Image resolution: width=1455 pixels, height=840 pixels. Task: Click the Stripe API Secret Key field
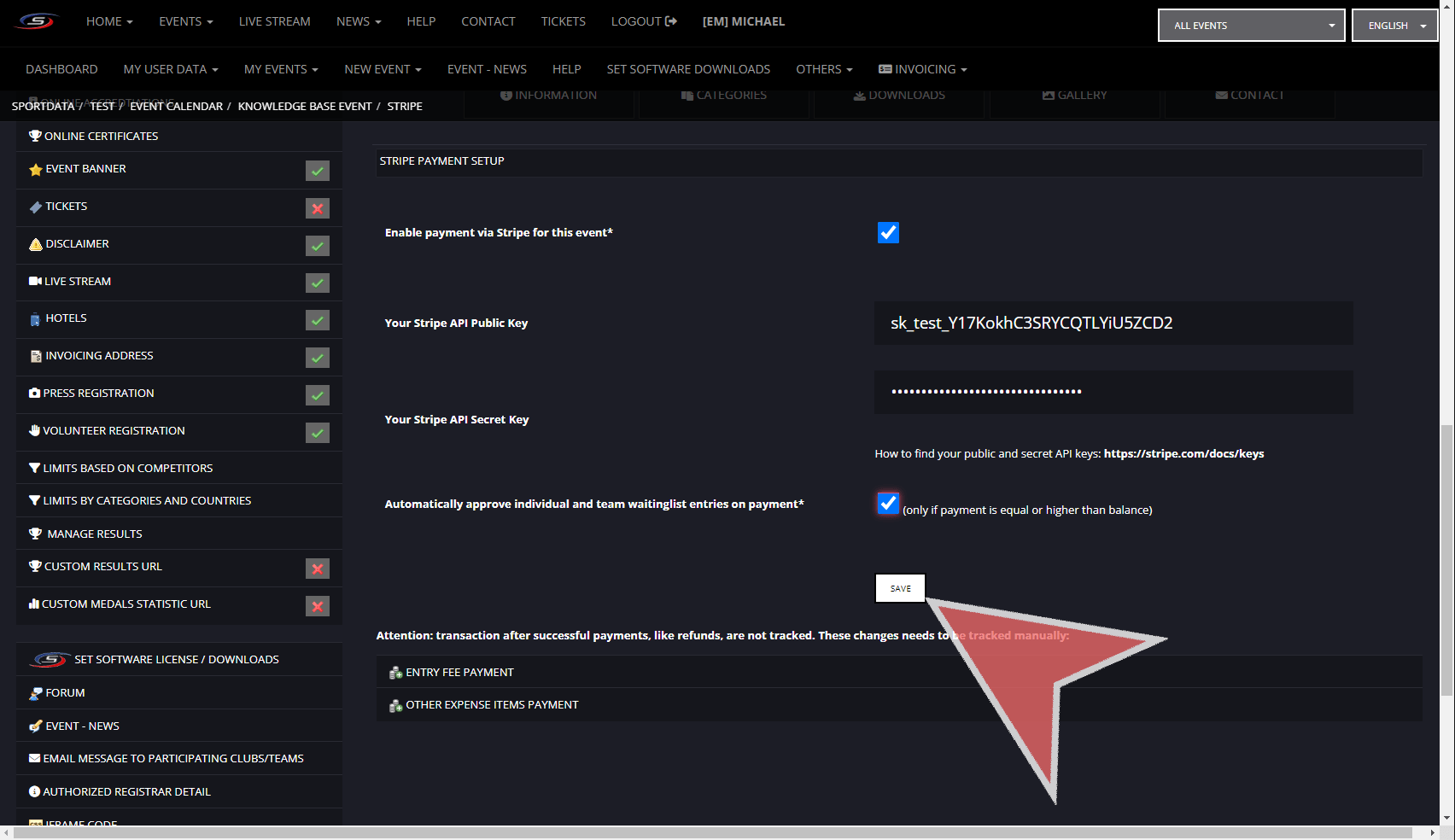(x=1113, y=392)
